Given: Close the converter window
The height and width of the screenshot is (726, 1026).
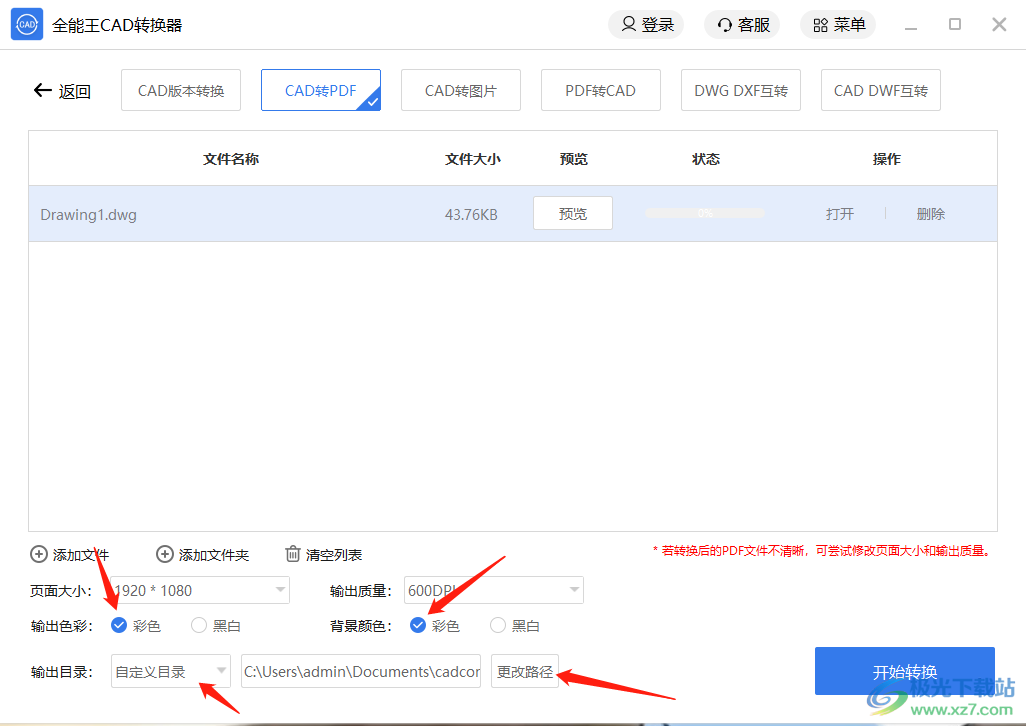Looking at the screenshot, I should click(999, 24).
